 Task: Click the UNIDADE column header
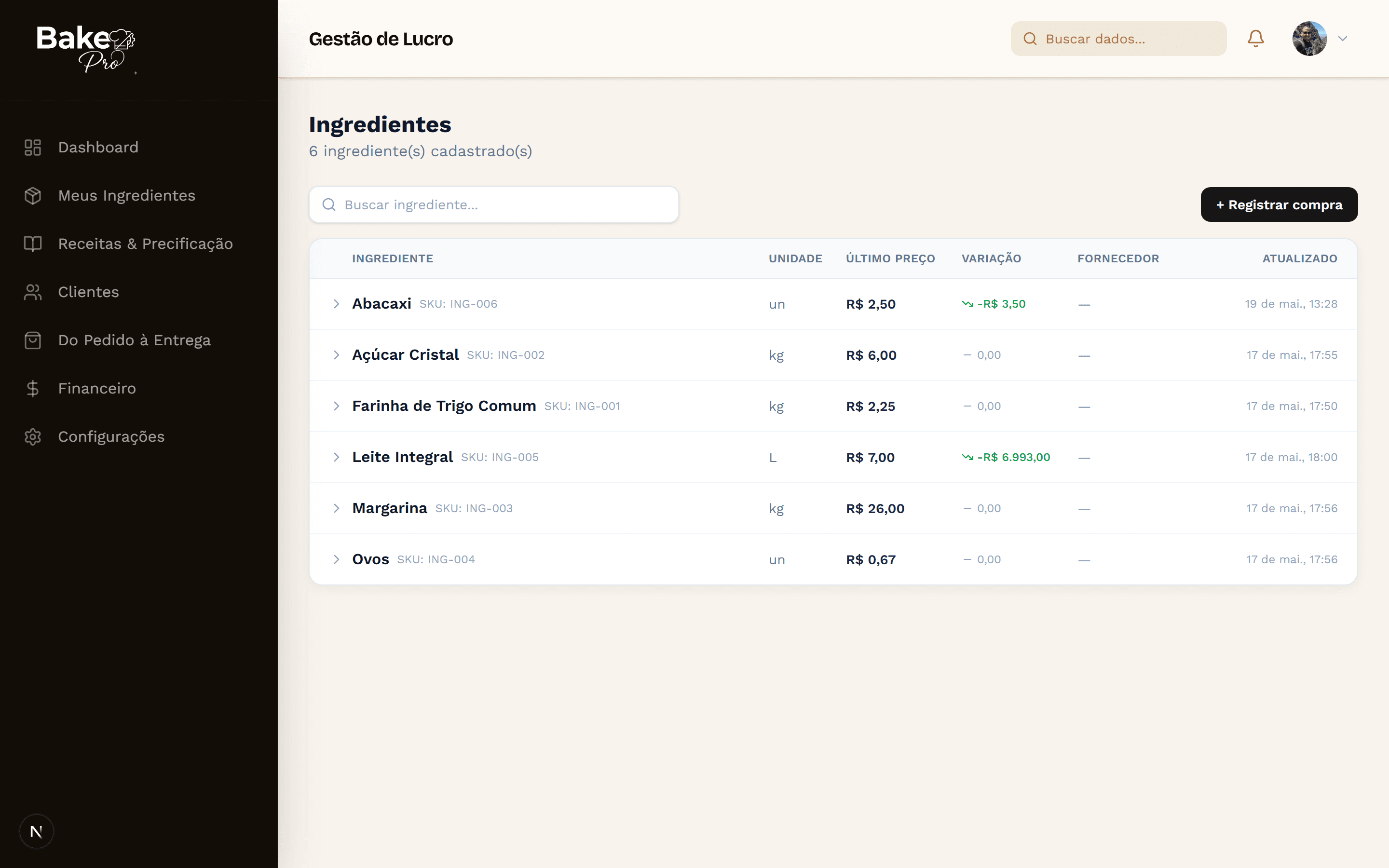coord(795,258)
